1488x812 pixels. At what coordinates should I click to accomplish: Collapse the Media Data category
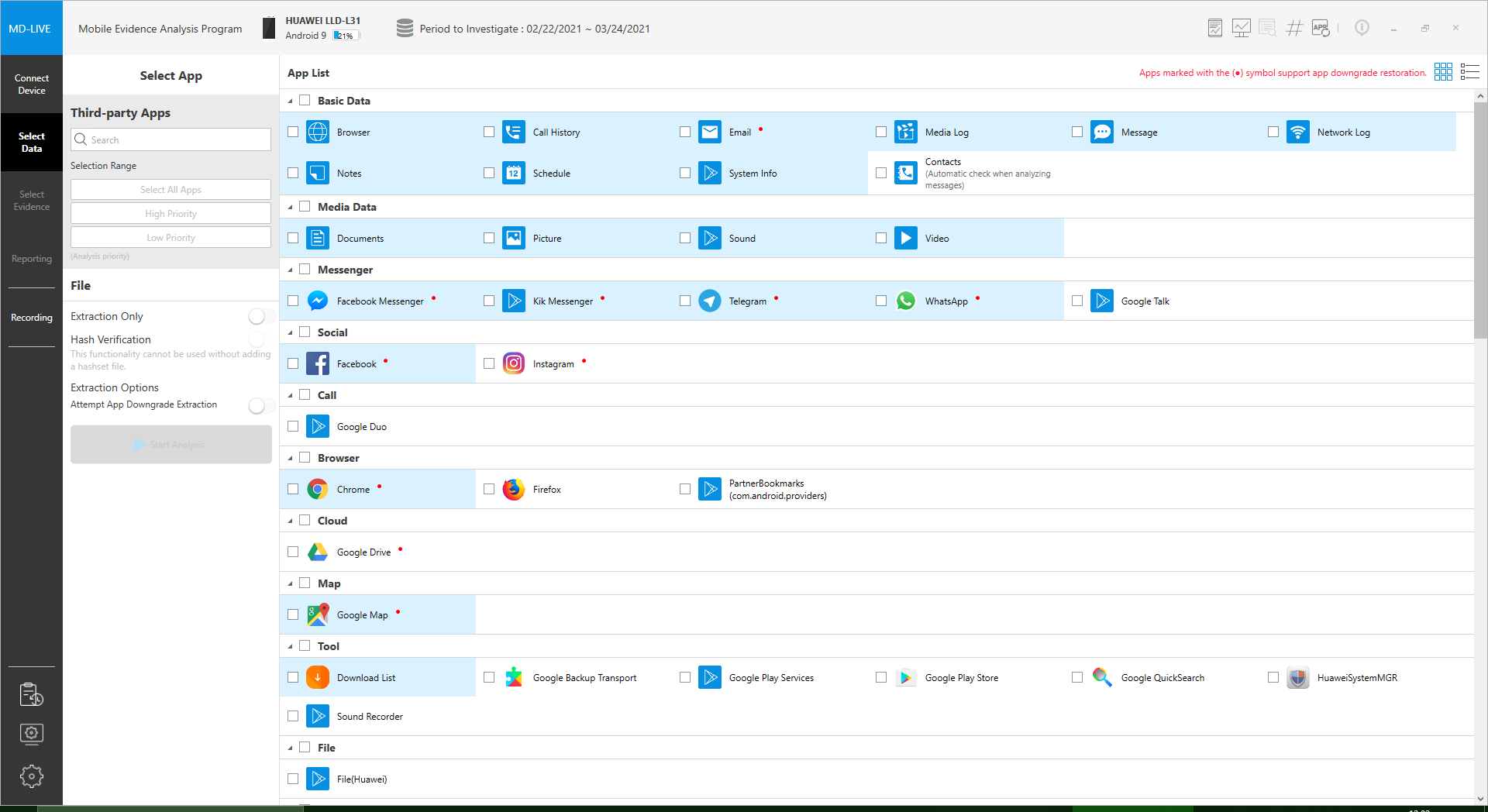point(291,208)
